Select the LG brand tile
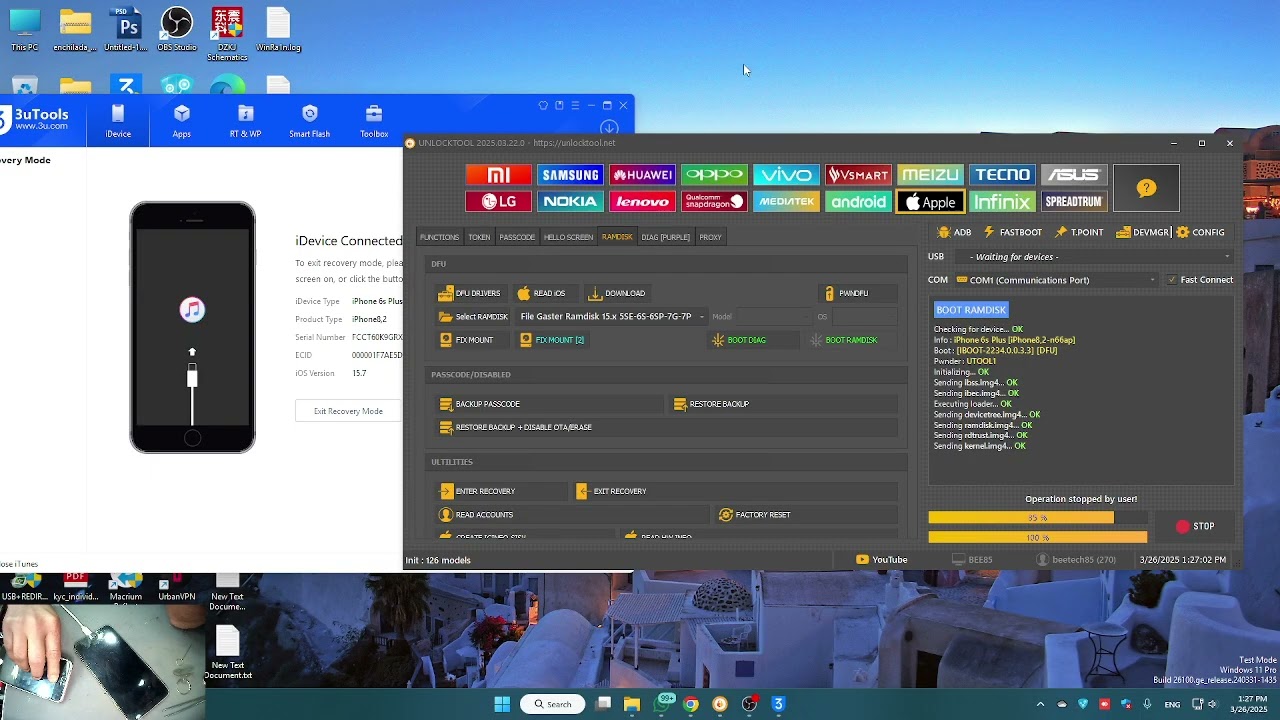1280x720 pixels. coord(498,201)
